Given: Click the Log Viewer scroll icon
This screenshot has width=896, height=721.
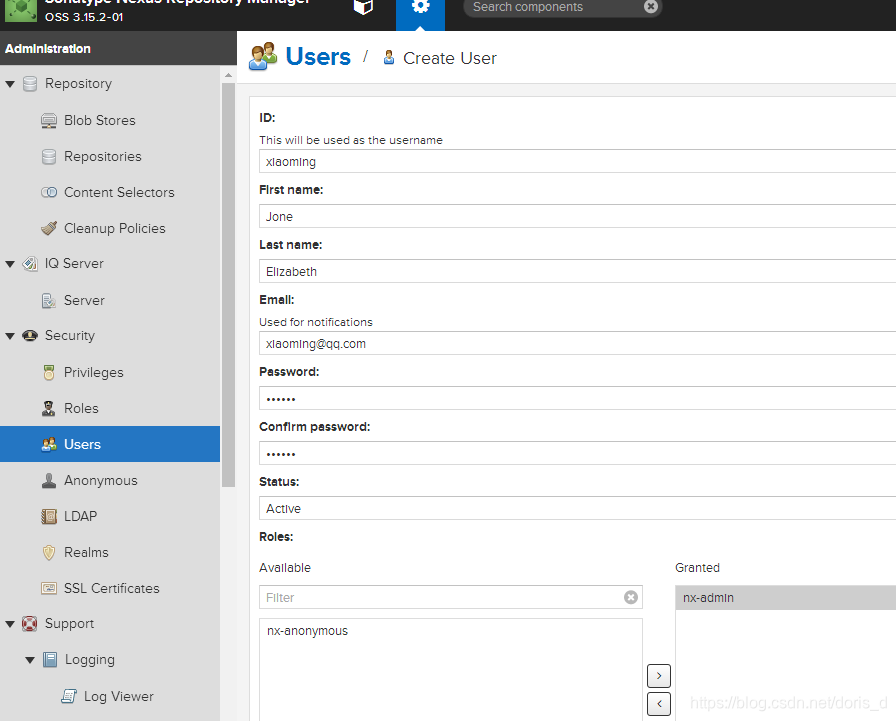Looking at the screenshot, I should pos(69,696).
